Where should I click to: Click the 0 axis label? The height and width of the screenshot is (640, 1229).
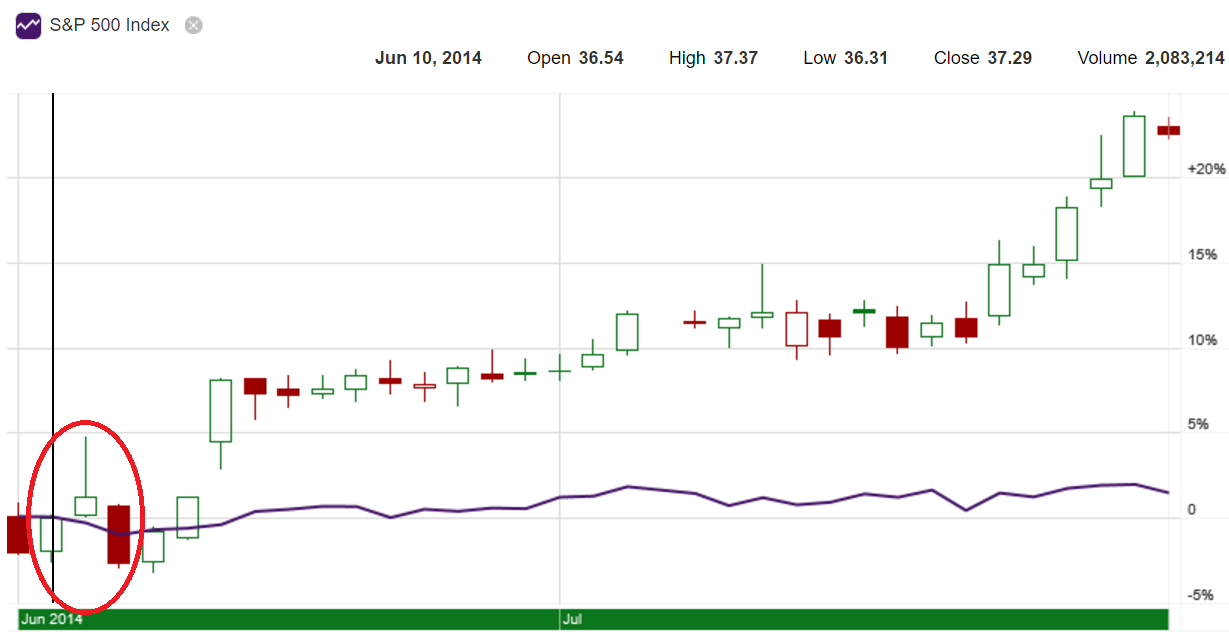pos(1191,510)
